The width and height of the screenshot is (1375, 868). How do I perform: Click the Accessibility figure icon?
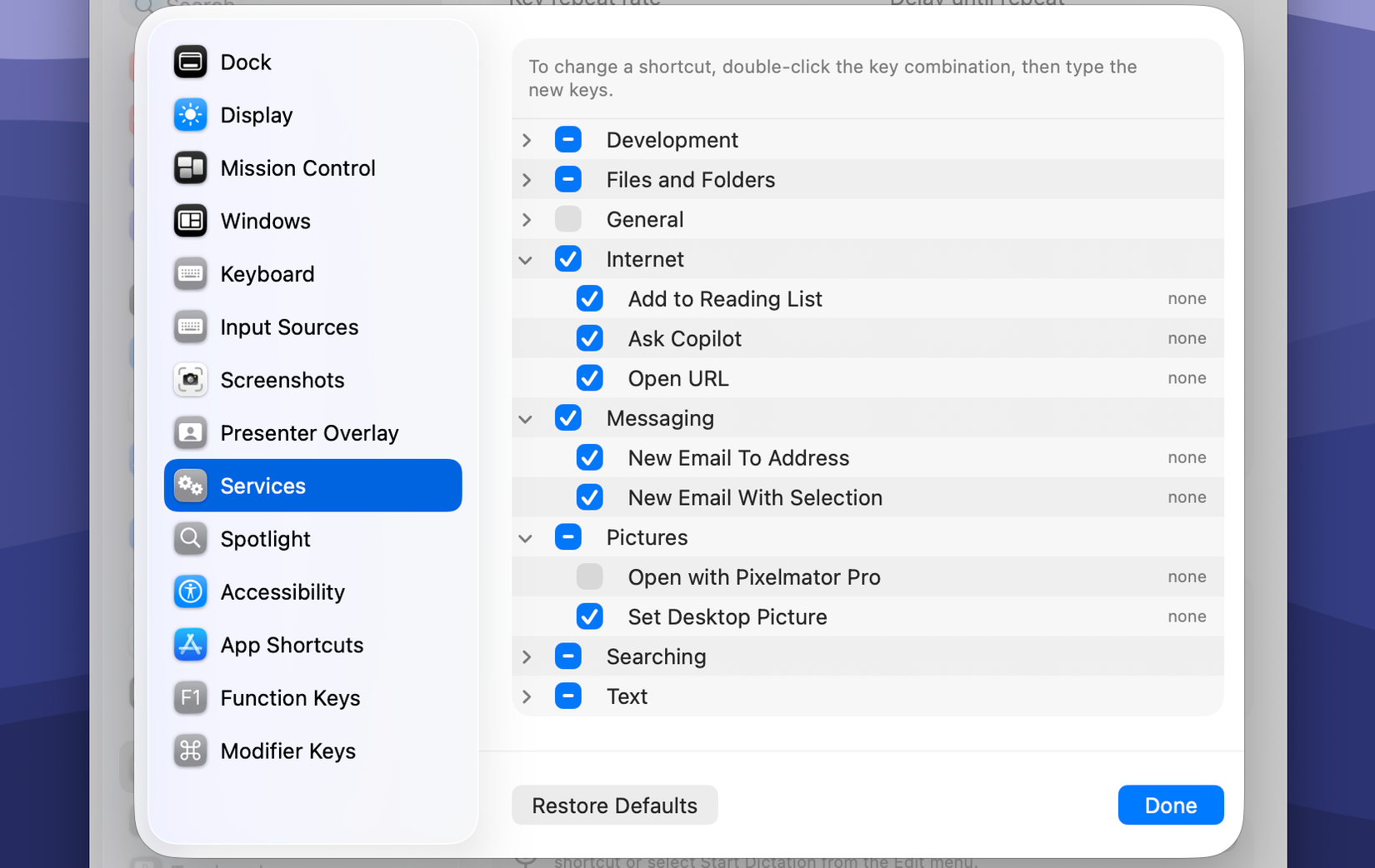tap(190, 591)
